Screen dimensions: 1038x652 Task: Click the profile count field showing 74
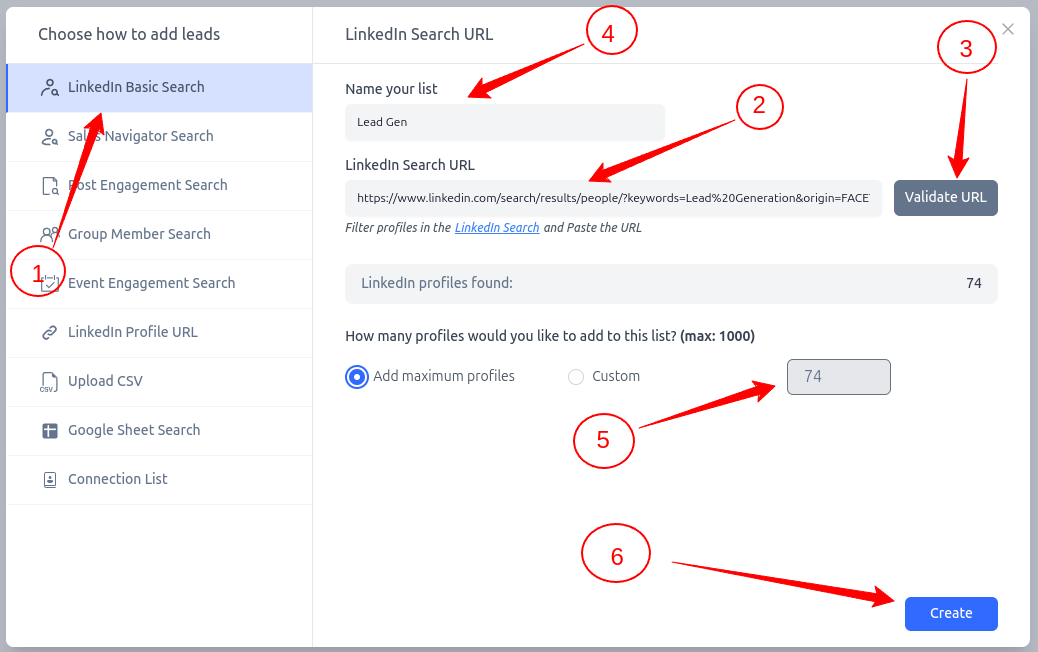838,377
